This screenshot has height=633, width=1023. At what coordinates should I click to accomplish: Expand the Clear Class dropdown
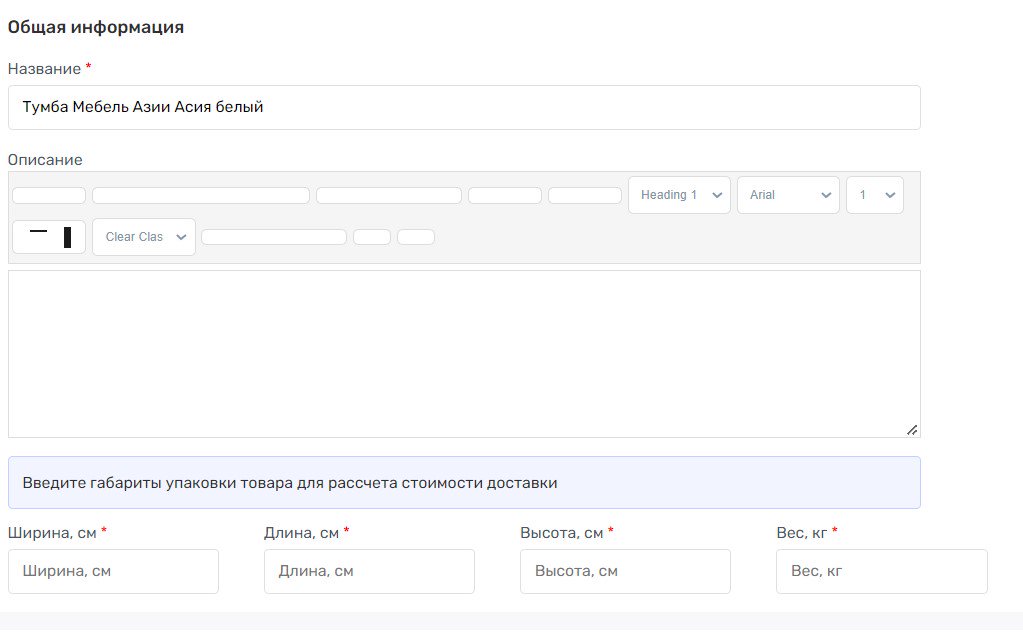point(144,237)
